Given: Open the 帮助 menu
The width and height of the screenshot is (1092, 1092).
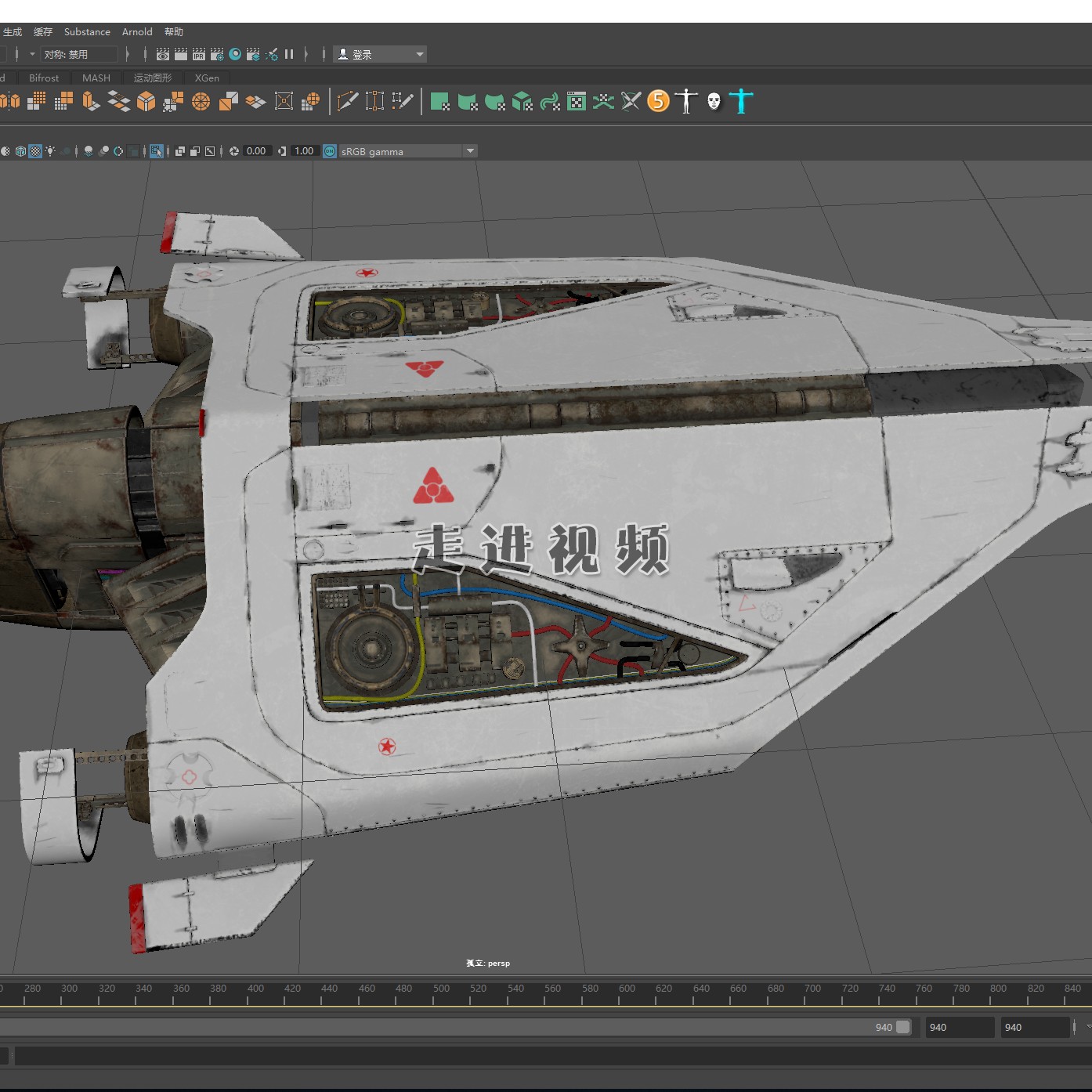Looking at the screenshot, I should 174,32.
